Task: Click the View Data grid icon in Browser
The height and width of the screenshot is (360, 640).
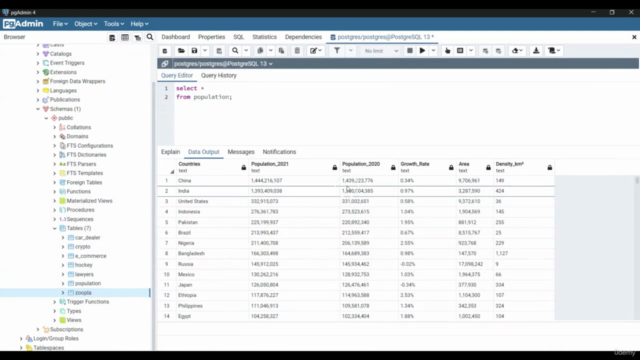Action: [x=125, y=38]
